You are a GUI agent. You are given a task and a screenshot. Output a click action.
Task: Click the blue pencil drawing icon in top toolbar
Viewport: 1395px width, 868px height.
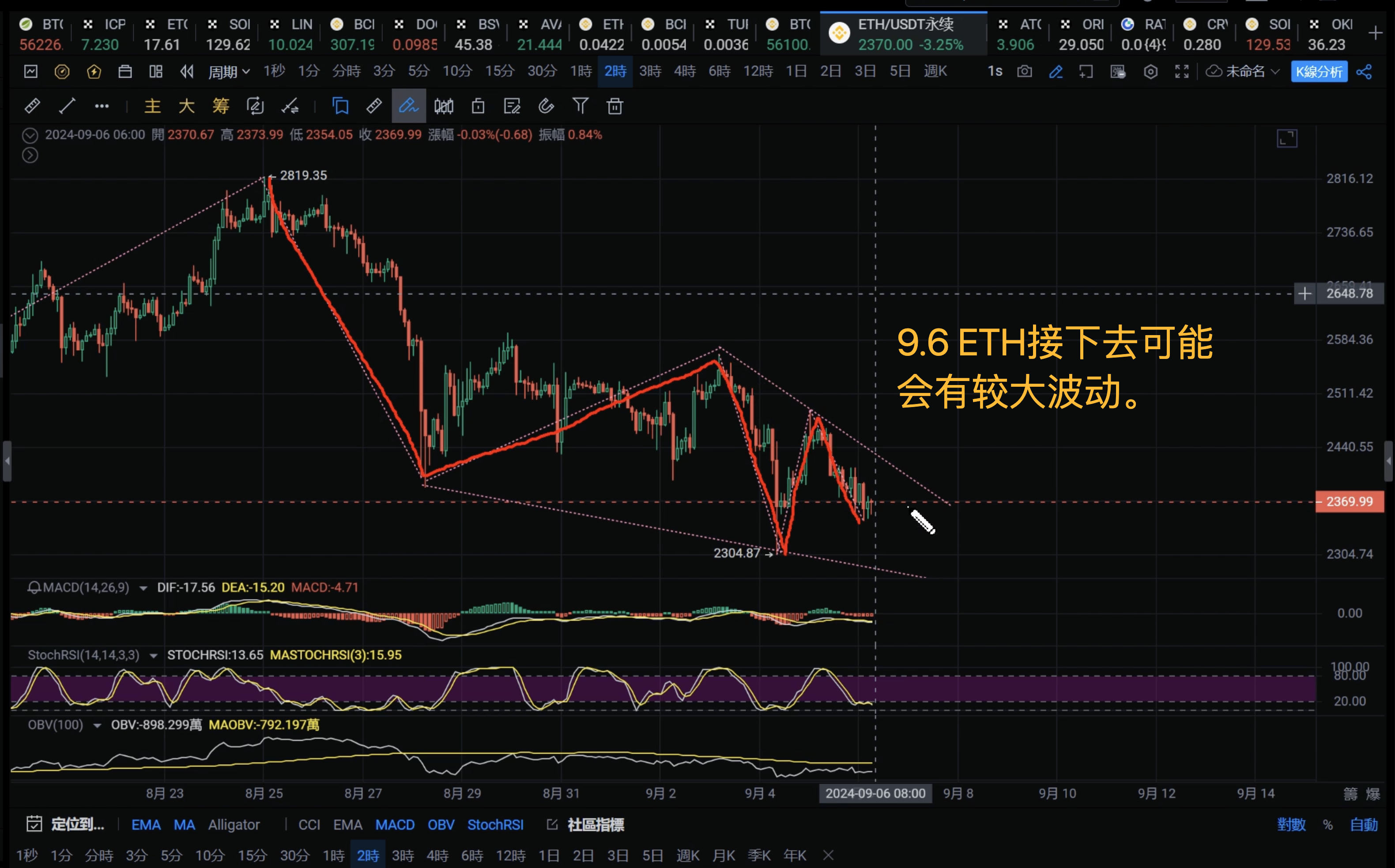1055,71
